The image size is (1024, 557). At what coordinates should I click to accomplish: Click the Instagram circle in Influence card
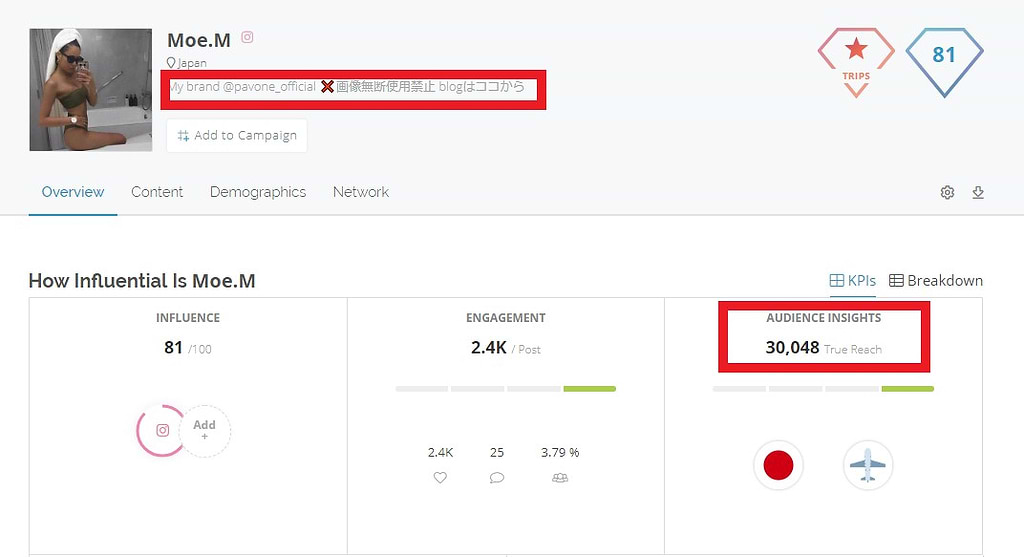pyautogui.click(x=162, y=430)
